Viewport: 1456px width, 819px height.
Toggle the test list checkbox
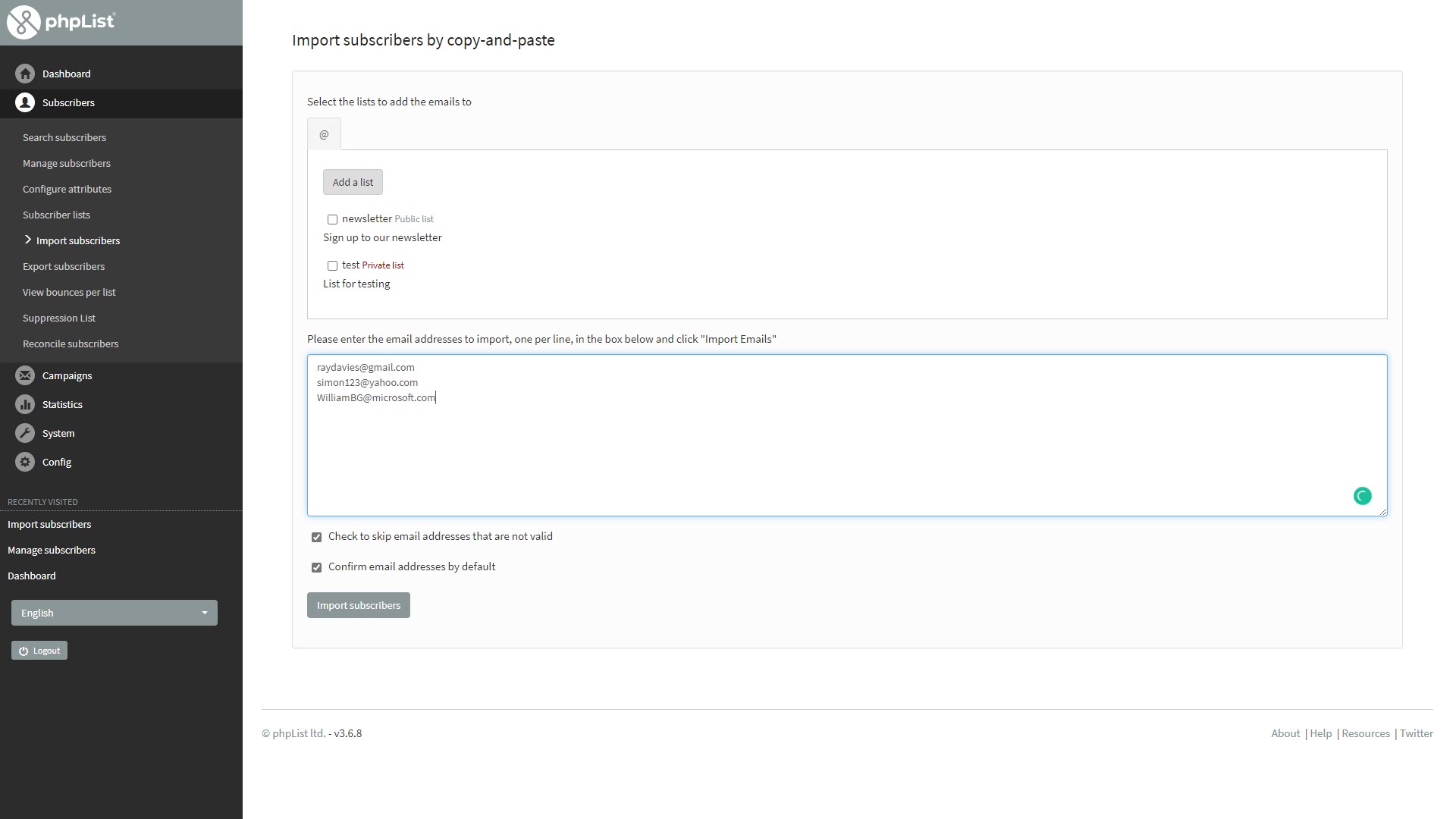(x=332, y=265)
